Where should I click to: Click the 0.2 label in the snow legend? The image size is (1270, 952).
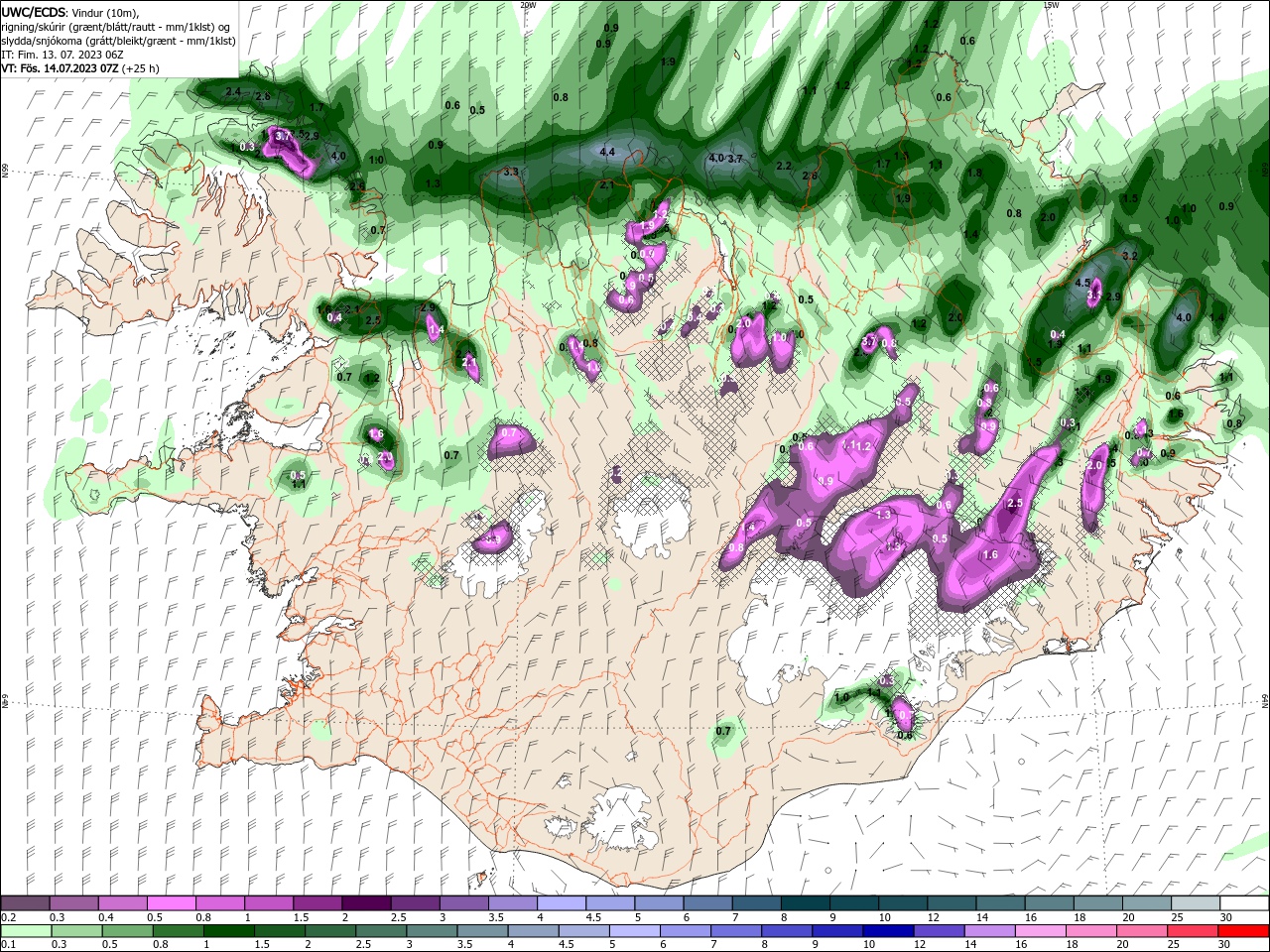8,917
